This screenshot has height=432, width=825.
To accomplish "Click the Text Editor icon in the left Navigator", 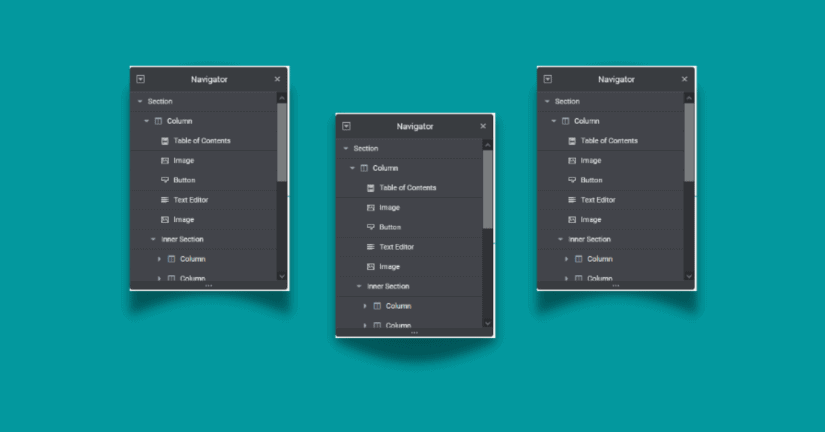I will pyautogui.click(x=164, y=200).
